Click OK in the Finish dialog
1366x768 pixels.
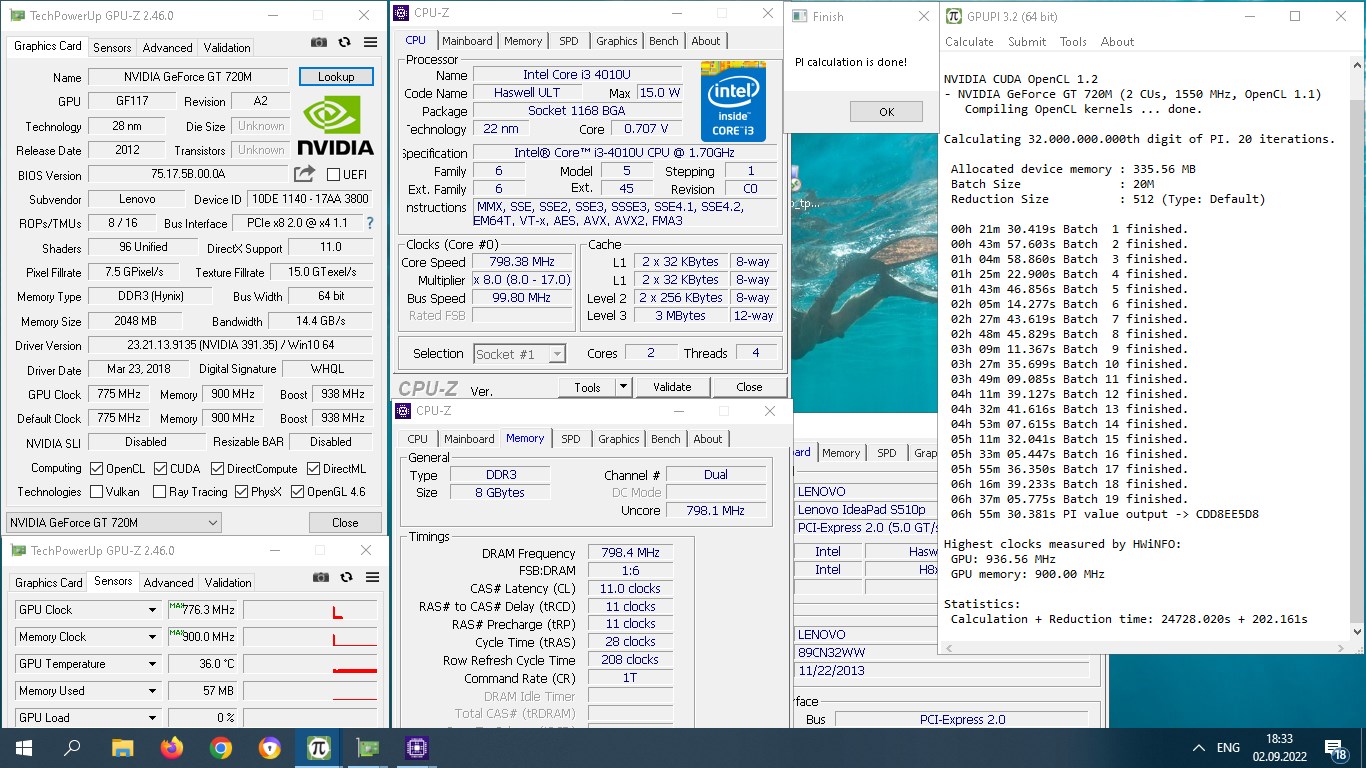[886, 112]
